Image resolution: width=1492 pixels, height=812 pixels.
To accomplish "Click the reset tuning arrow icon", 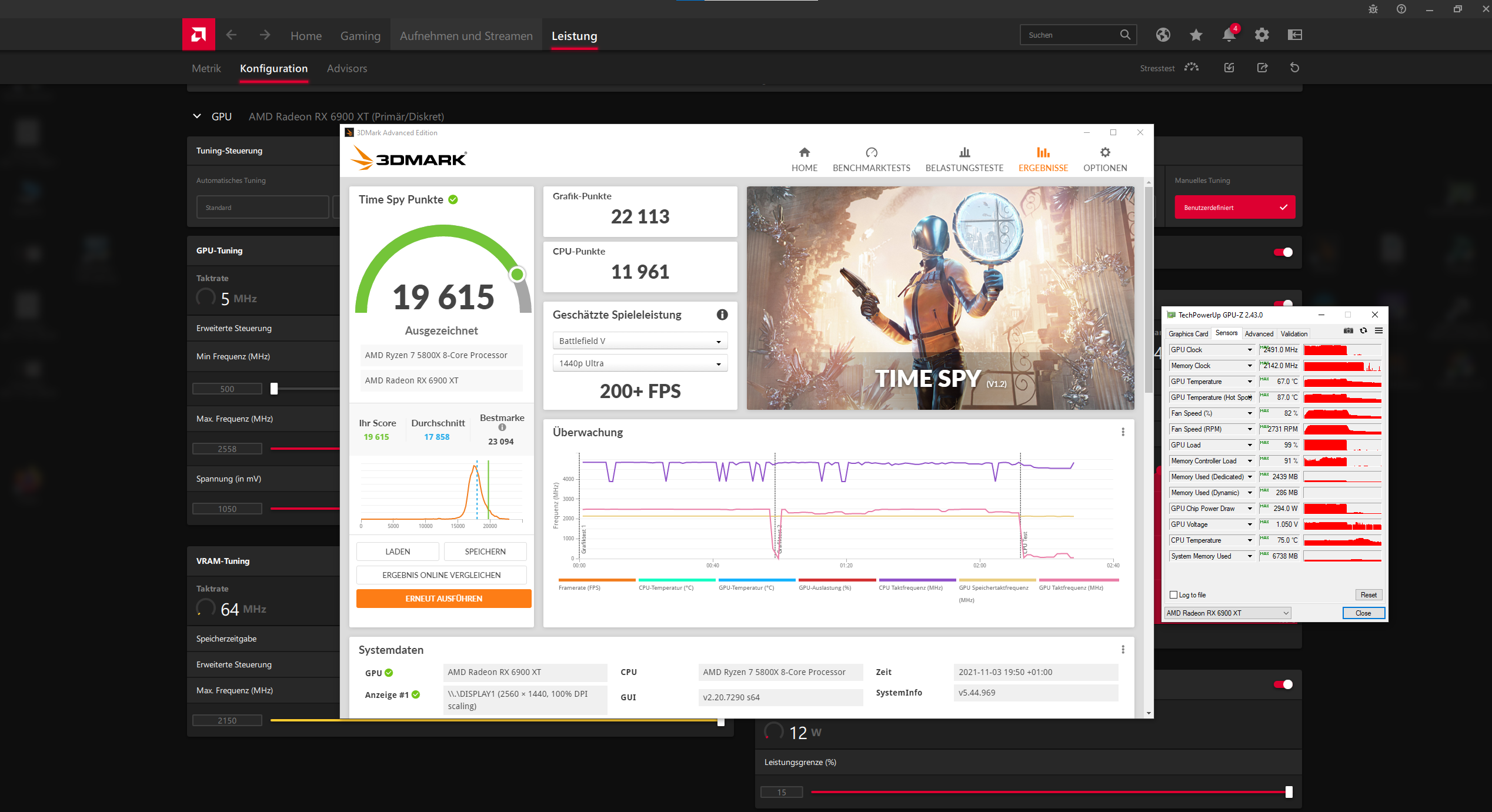I will [x=1294, y=68].
